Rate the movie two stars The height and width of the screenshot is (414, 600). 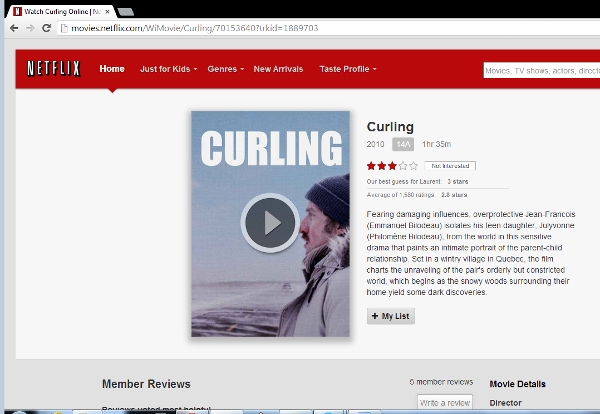[382, 166]
